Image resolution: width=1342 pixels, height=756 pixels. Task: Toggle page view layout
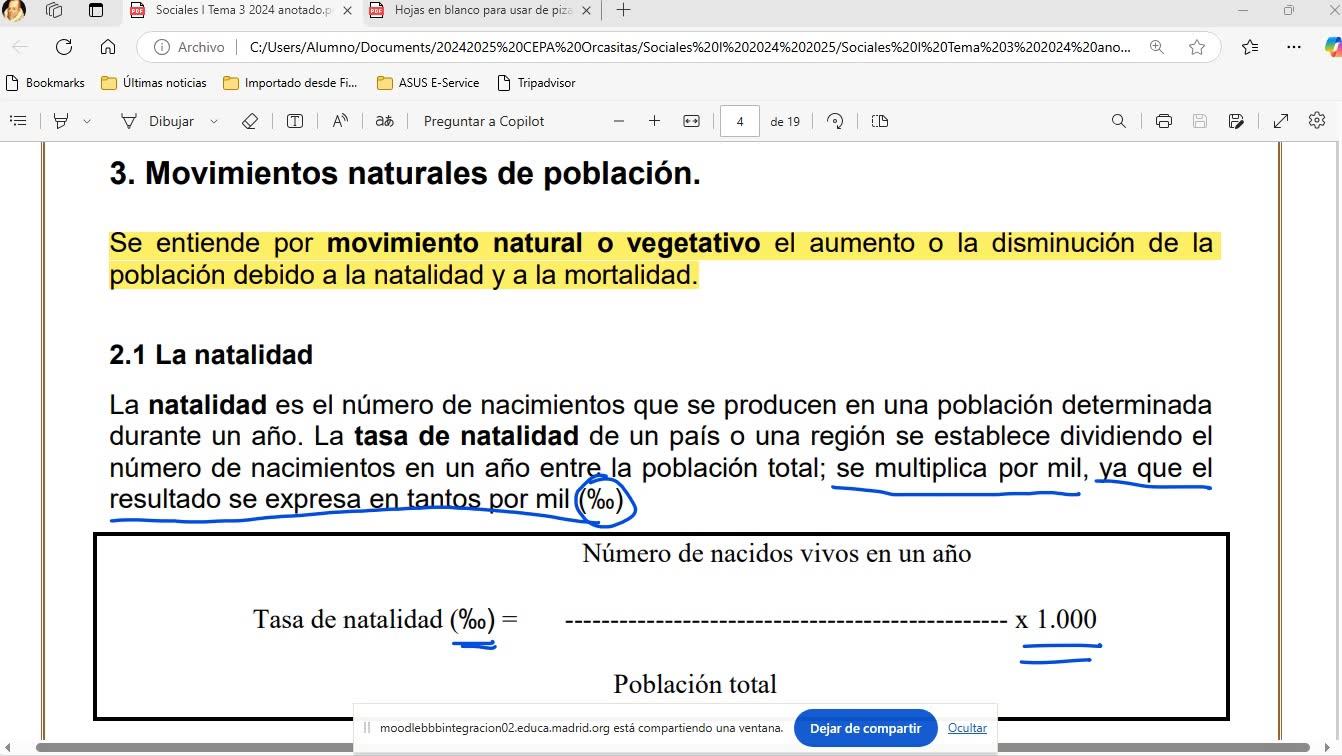(x=880, y=121)
